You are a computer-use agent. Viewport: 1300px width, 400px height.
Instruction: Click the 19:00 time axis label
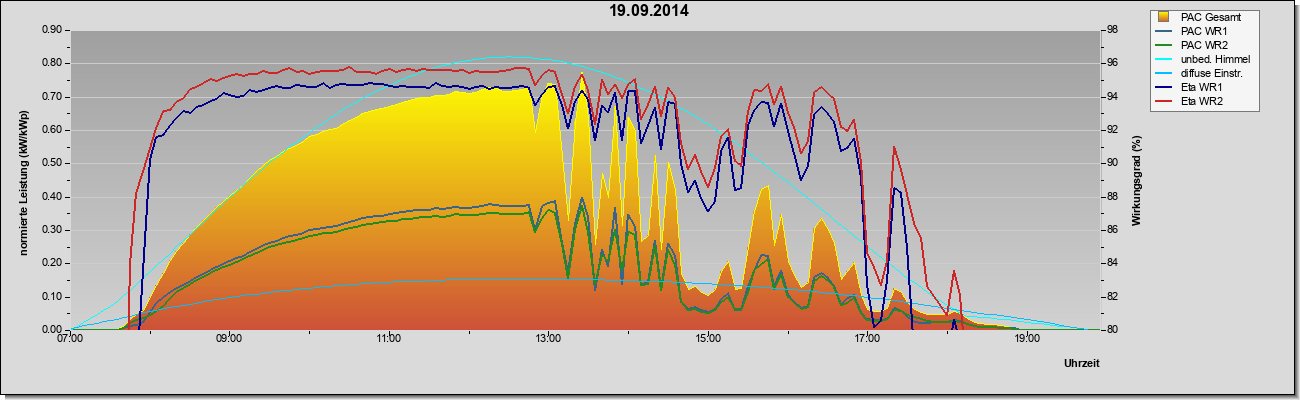coord(1026,339)
